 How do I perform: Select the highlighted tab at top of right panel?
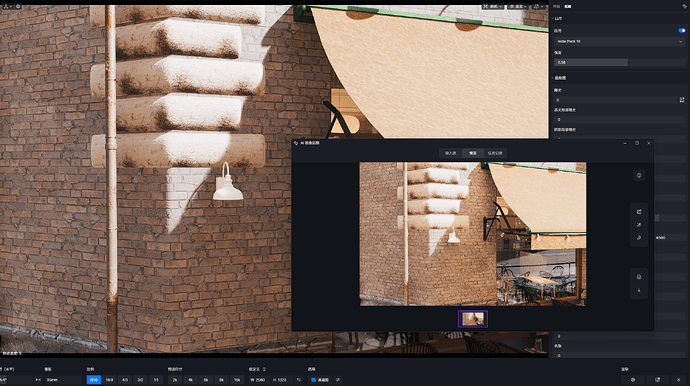click(568, 7)
